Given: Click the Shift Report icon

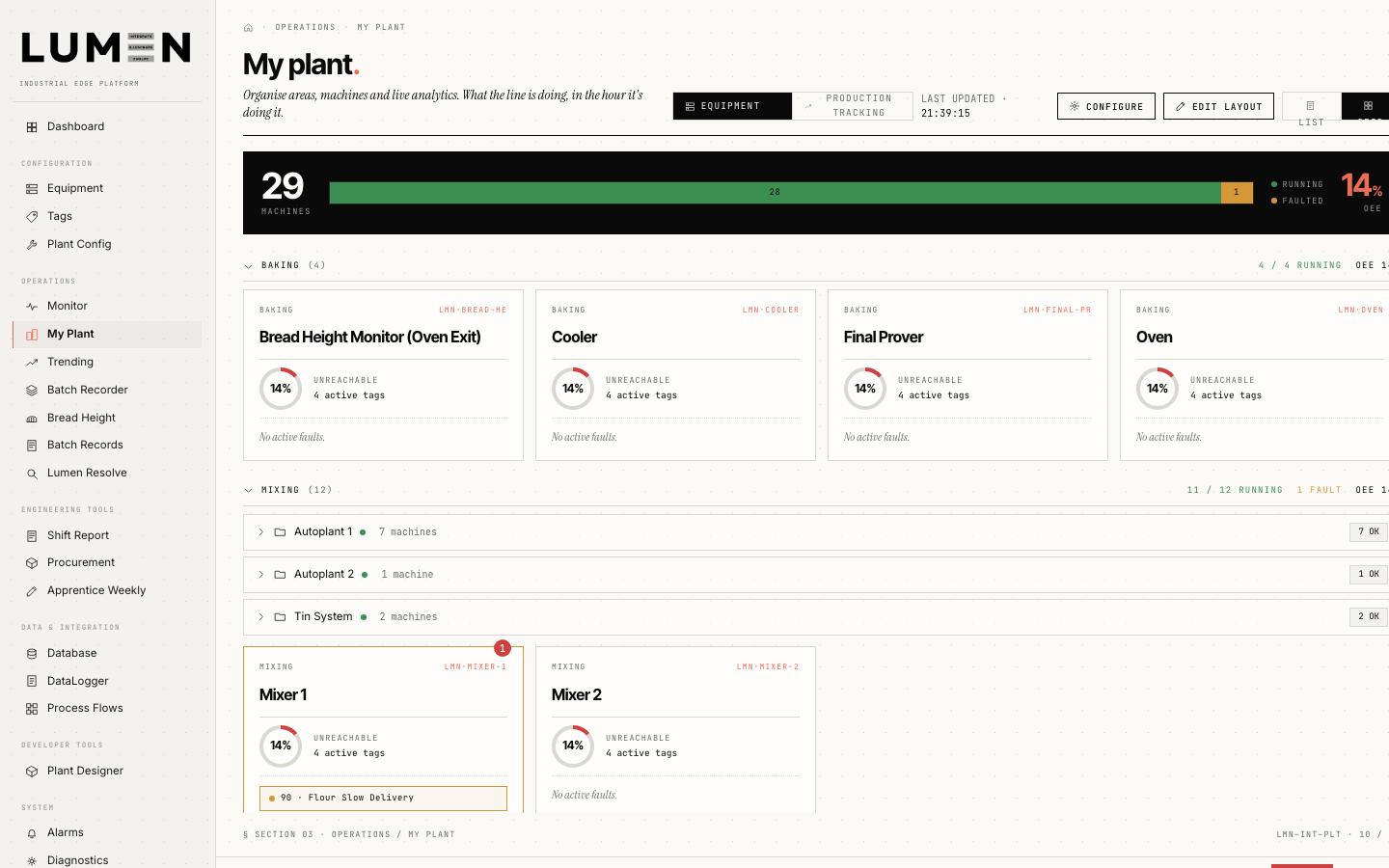Looking at the screenshot, I should (32, 536).
